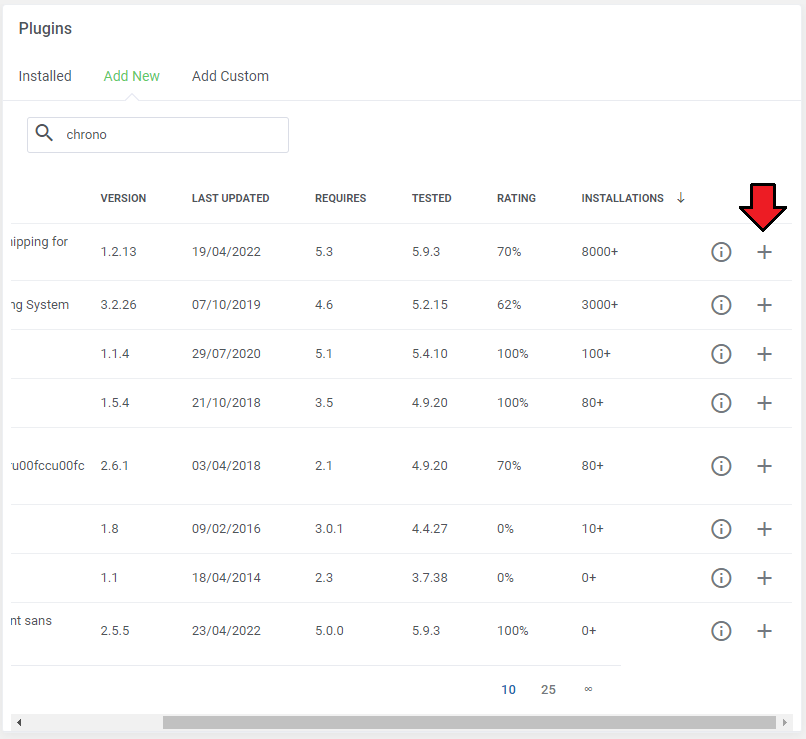Click the 62% rating cell

(509, 305)
